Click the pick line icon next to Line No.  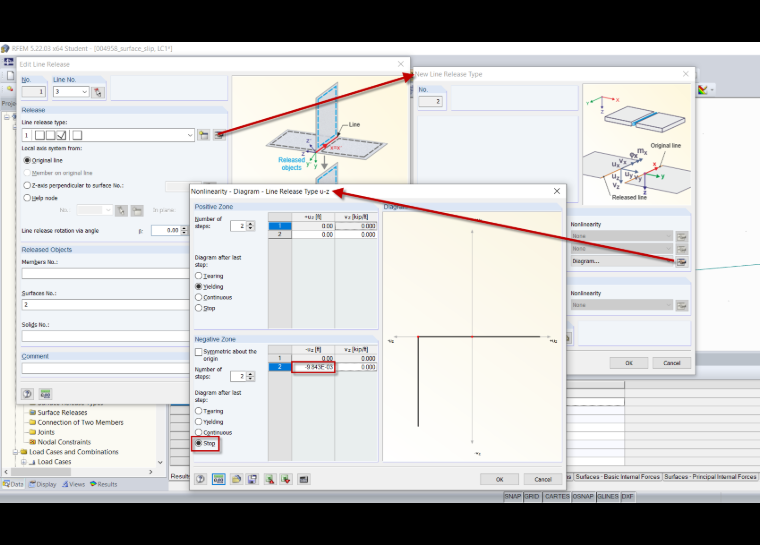click(x=98, y=92)
